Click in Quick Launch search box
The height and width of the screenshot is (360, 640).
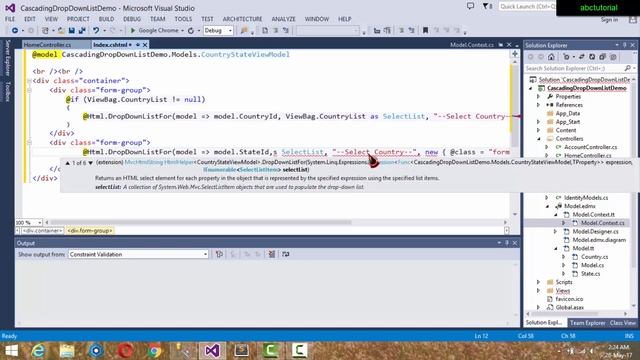(x=527, y=7)
